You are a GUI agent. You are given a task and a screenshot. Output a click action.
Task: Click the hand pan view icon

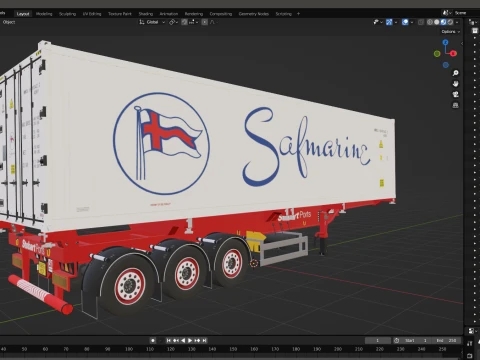tap(455, 84)
